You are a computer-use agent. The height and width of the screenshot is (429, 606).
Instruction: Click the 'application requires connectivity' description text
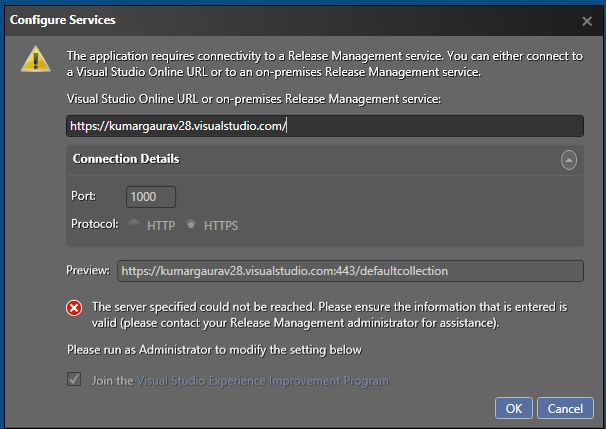[x=325, y=64]
